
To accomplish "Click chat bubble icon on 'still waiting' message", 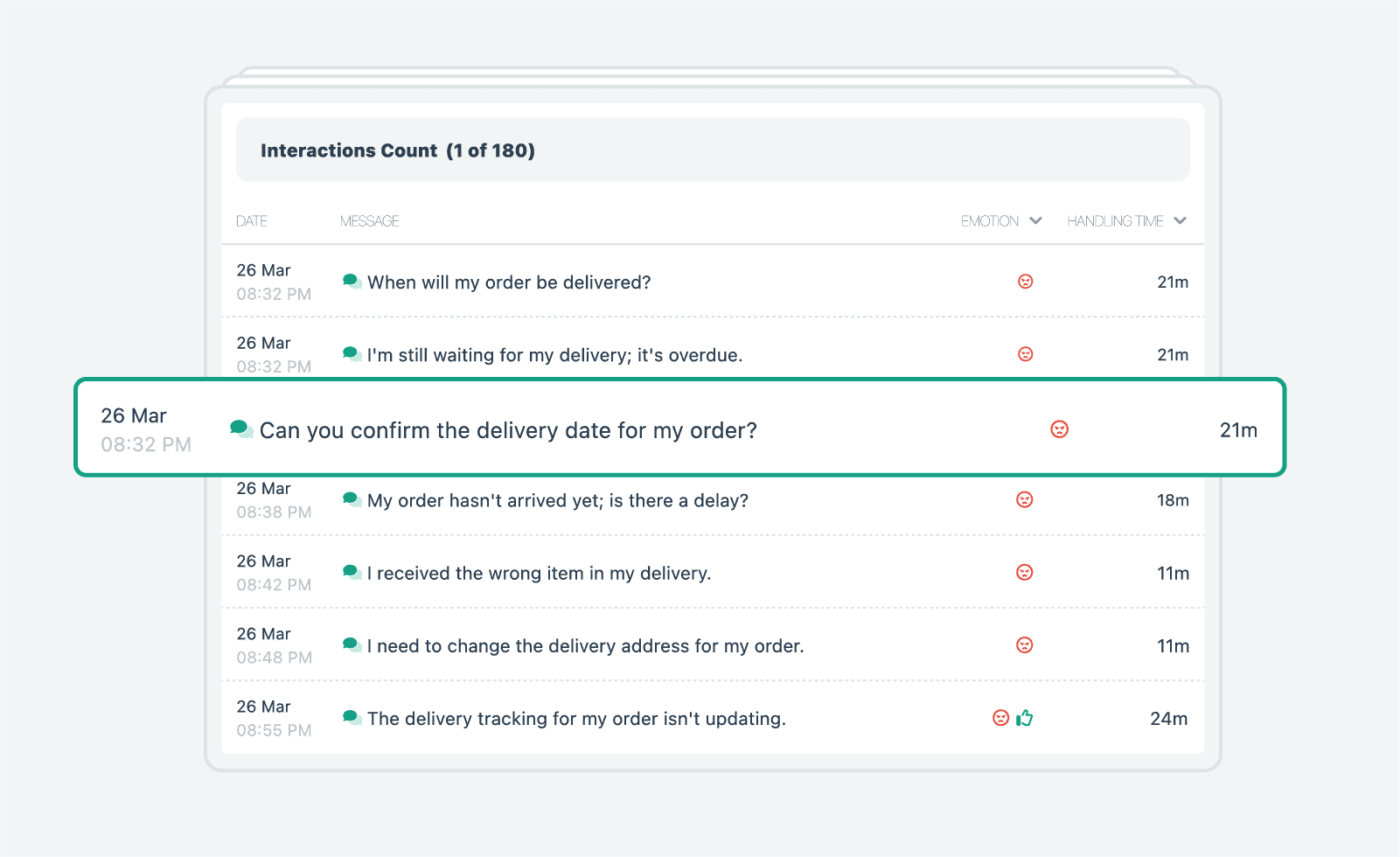I will [352, 354].
